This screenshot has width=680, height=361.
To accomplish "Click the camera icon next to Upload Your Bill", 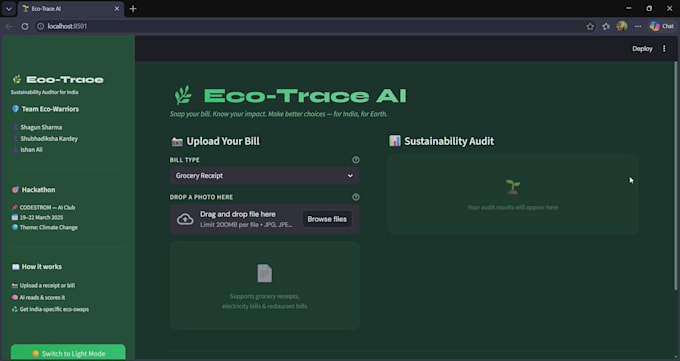I will (x=177, y=141).
